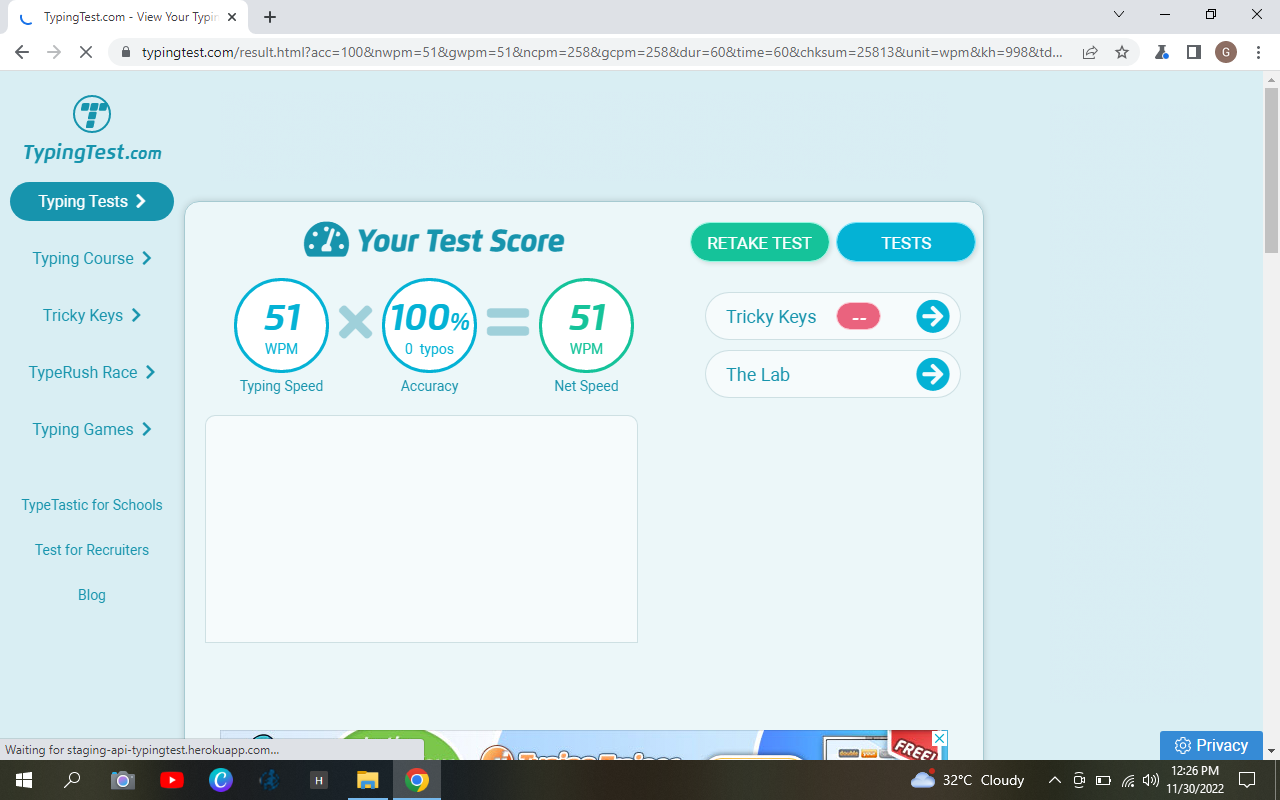This screenshot has height=800, width=1280.
Task: Open the Blog link
Action: click(92, 595)
